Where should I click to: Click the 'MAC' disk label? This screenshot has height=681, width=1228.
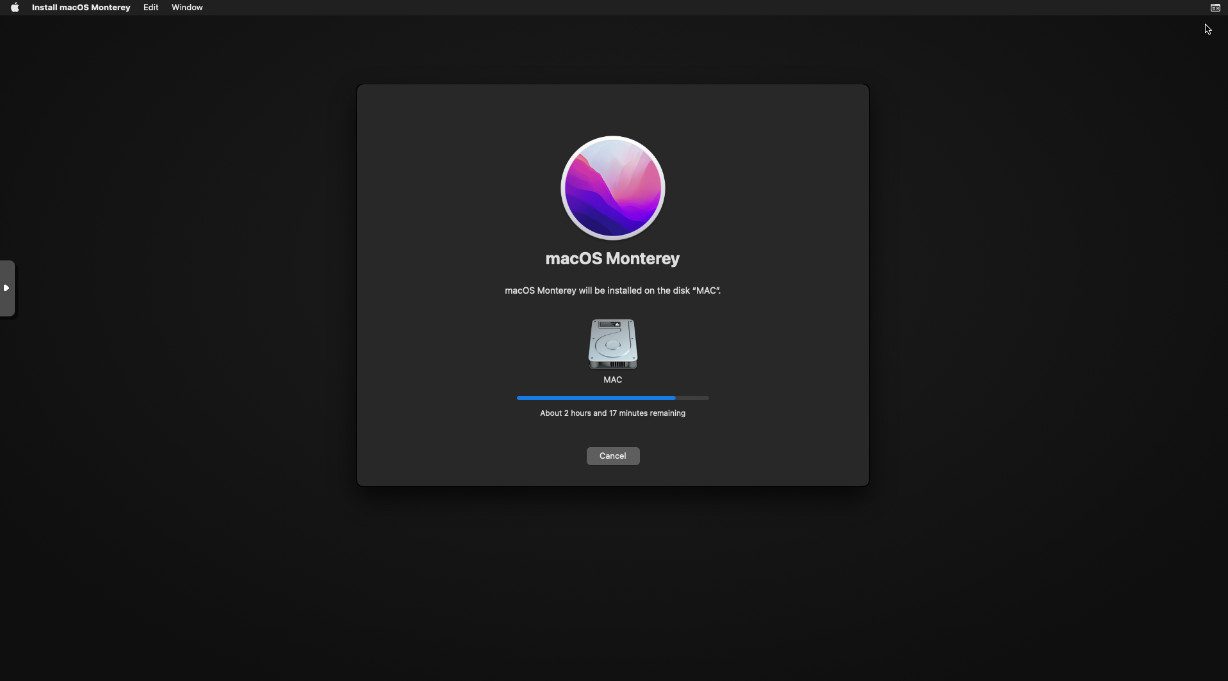pos(613,380)
